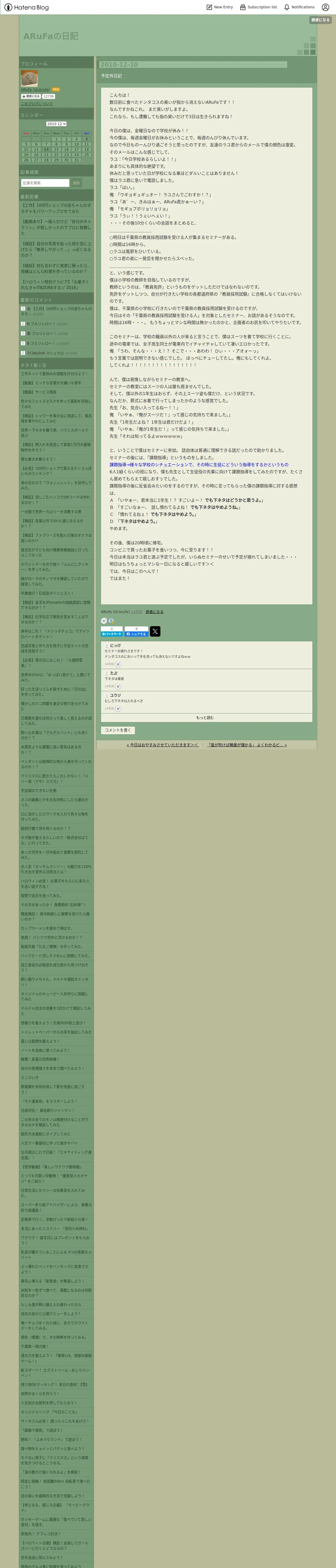Open このブログについて link

tap(37, 103)
